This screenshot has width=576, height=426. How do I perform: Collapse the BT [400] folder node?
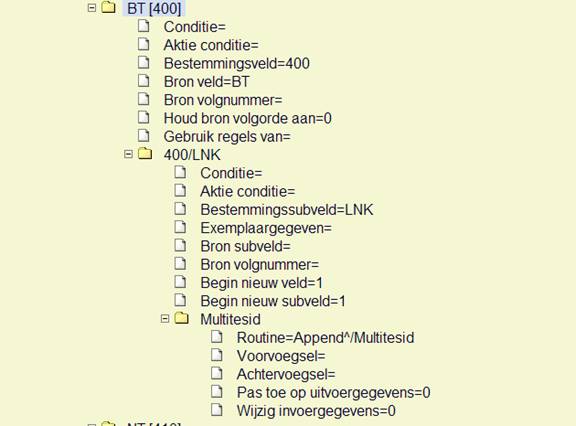point(92,8)
